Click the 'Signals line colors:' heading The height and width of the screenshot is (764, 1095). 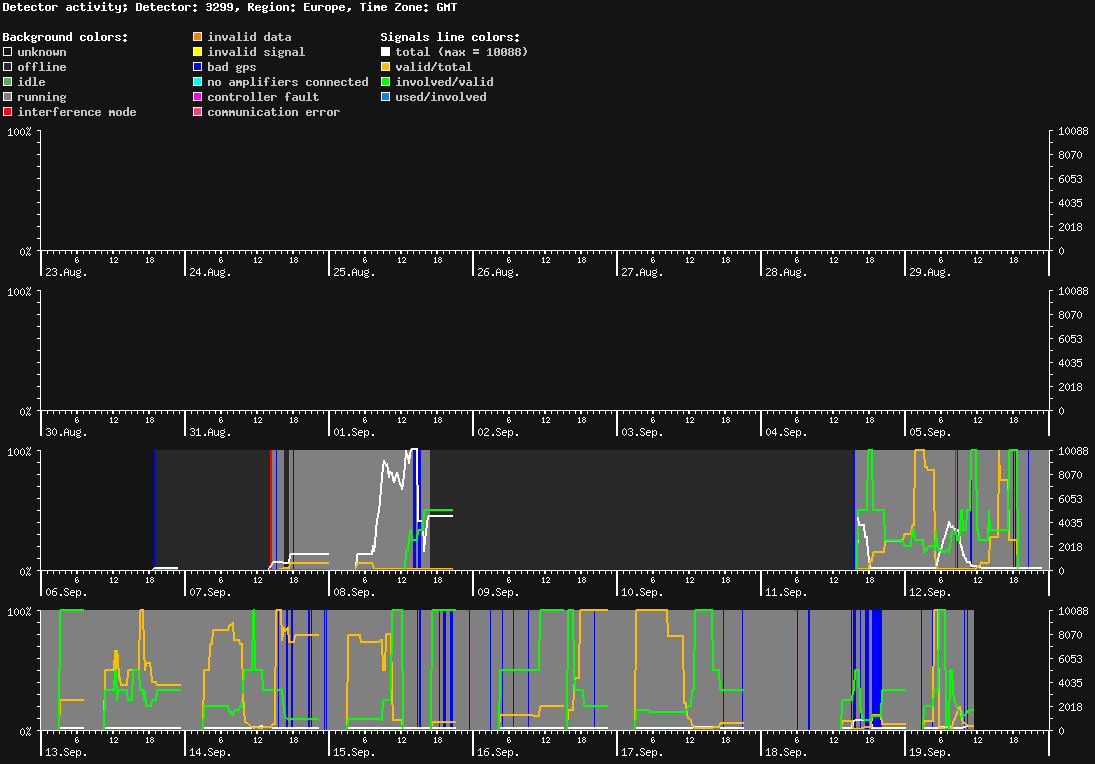click(450, 37)
